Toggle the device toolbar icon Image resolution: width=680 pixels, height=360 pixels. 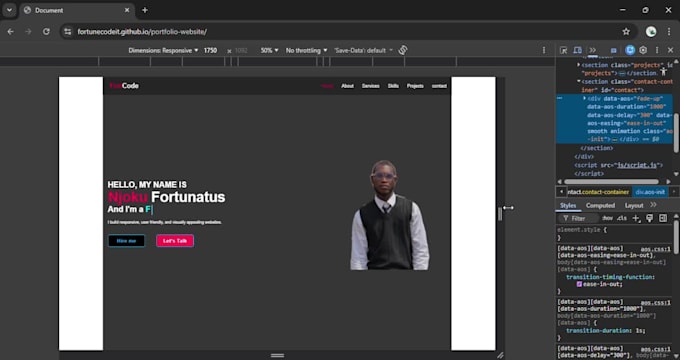577,50
